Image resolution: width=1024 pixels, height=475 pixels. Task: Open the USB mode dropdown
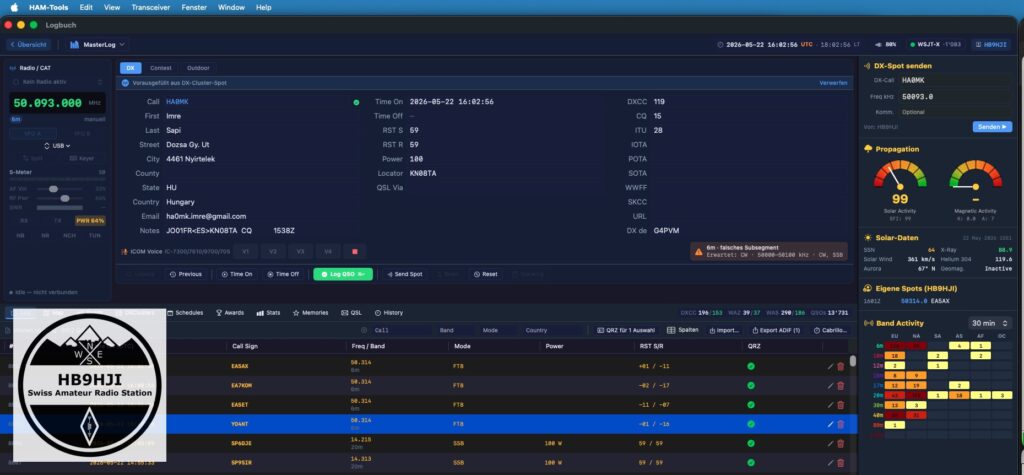[57, 146]
